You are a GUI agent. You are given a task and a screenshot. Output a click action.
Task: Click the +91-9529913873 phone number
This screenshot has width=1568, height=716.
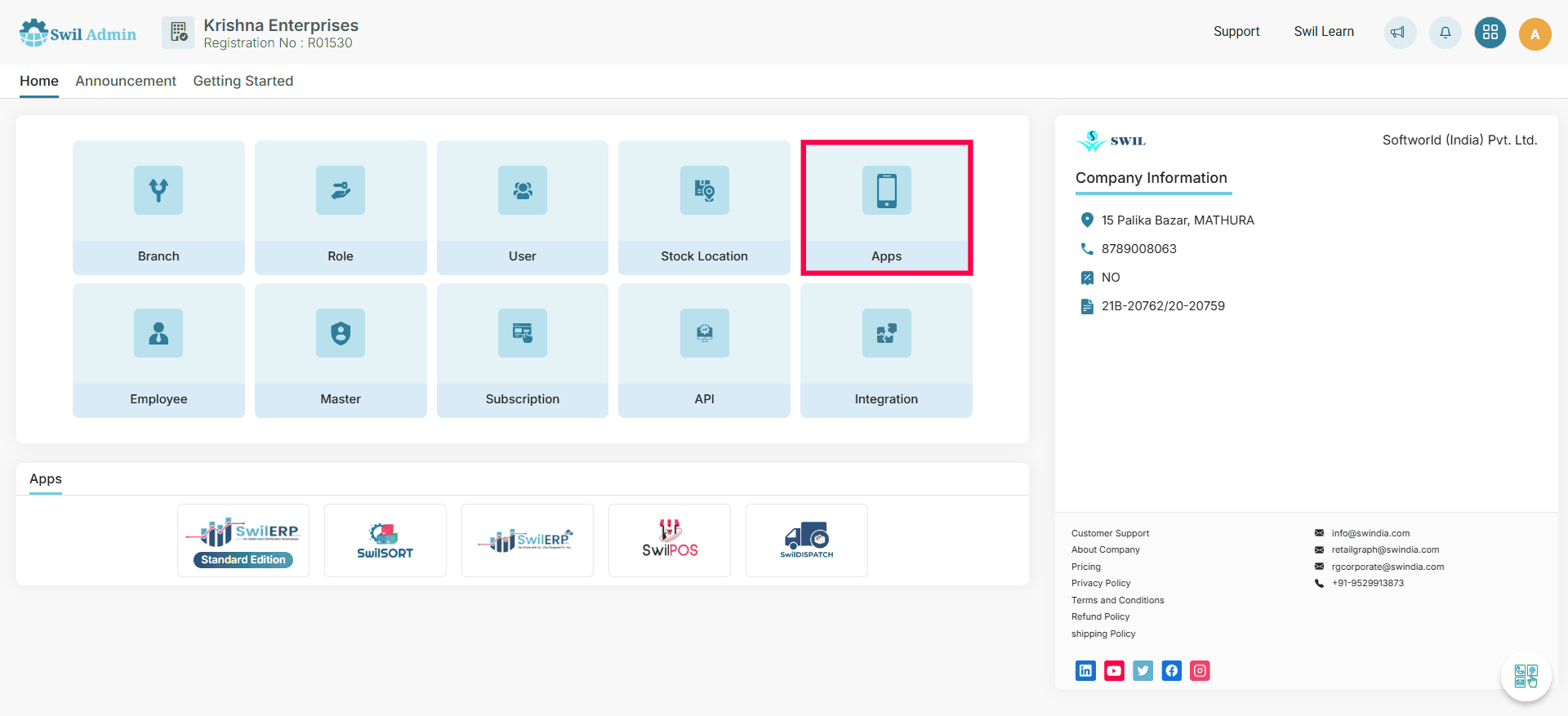1368,583
